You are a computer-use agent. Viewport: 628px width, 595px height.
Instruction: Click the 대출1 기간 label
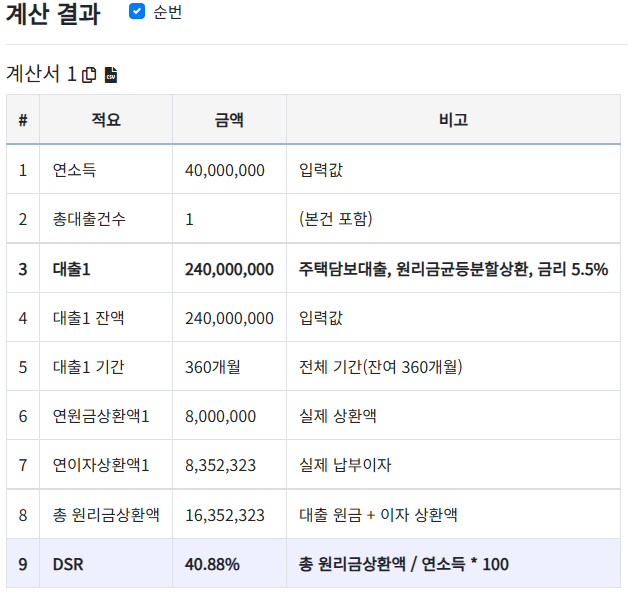tap(89, 367)
